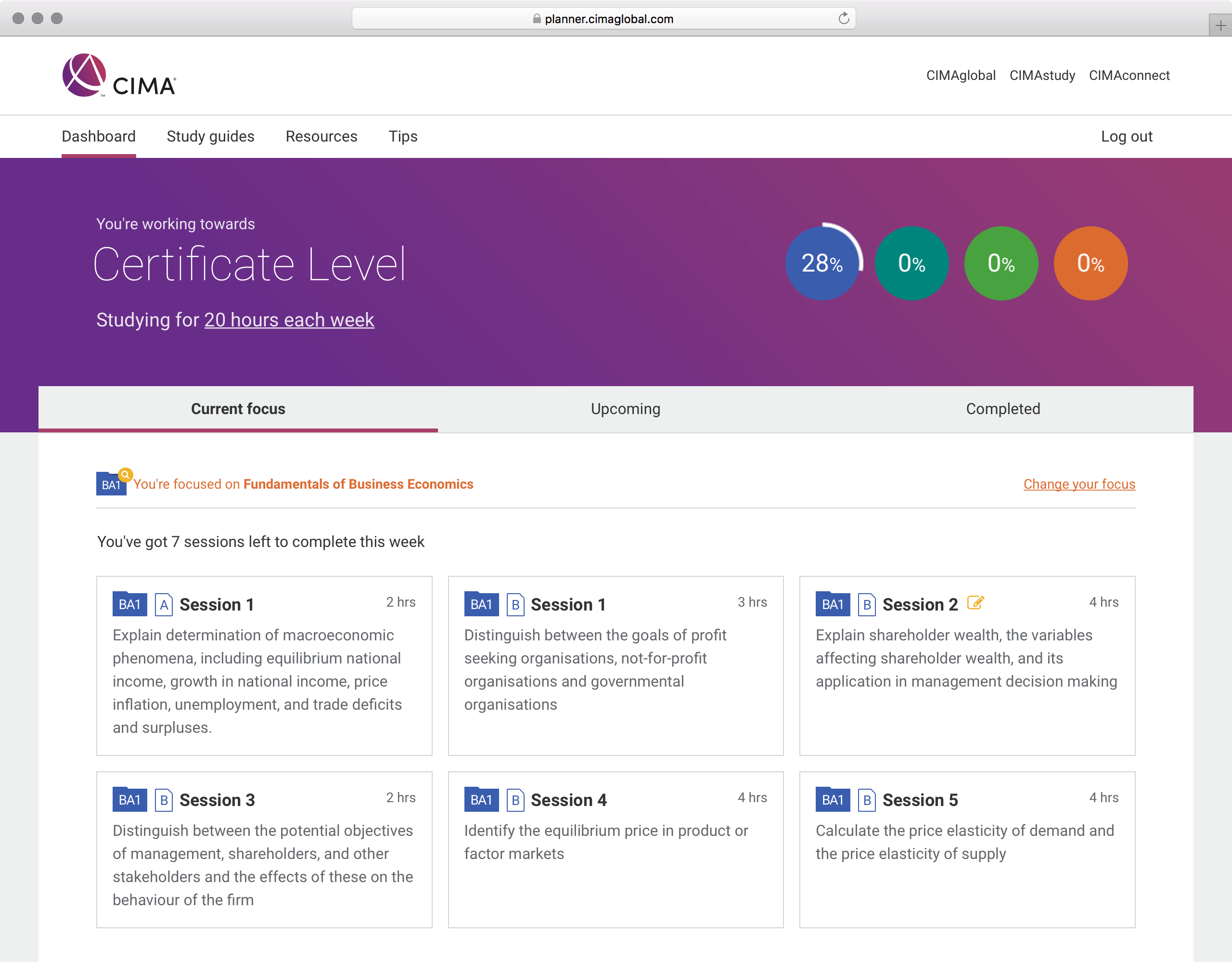Click the B document icon in 3 hrs Session 1 card
1232x962 pixels.
(515, 605)
